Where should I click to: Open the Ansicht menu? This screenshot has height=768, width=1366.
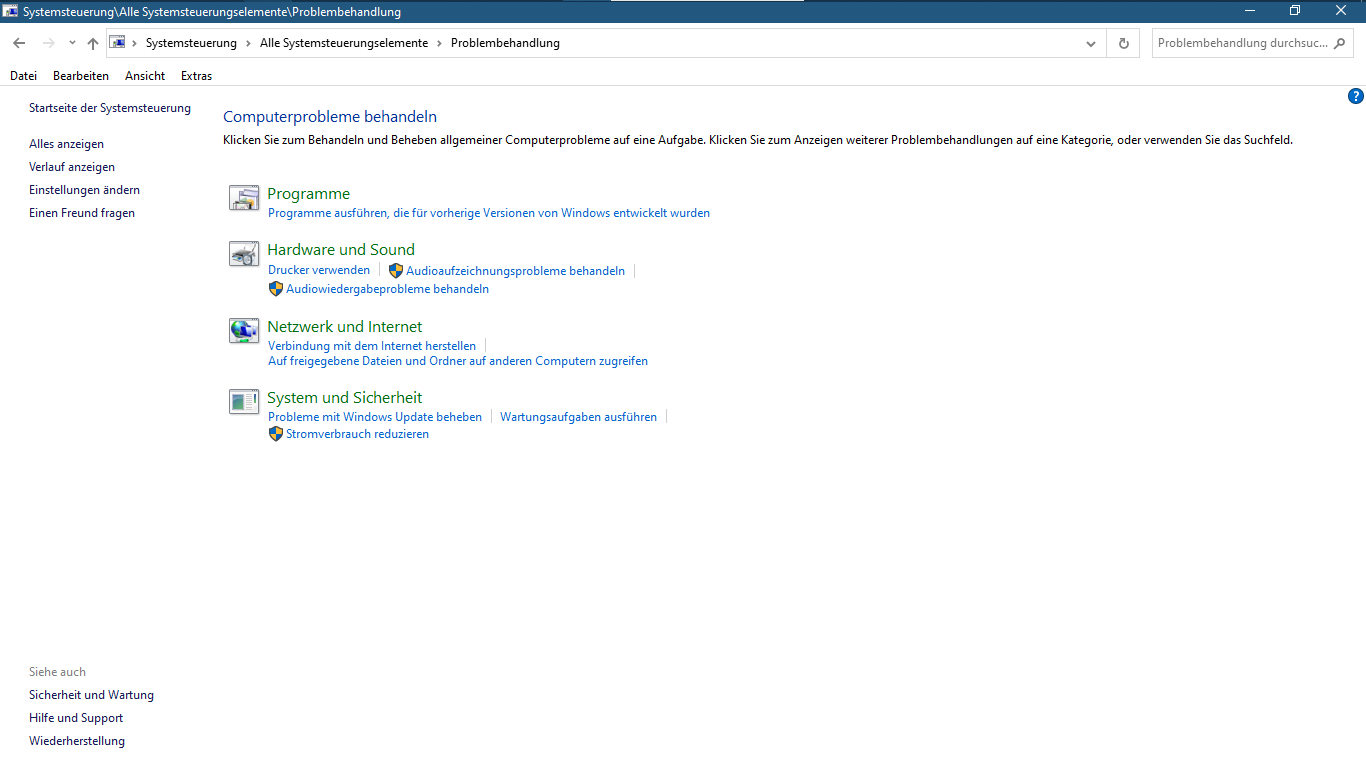pyautogui.click(x=144, y=75)
